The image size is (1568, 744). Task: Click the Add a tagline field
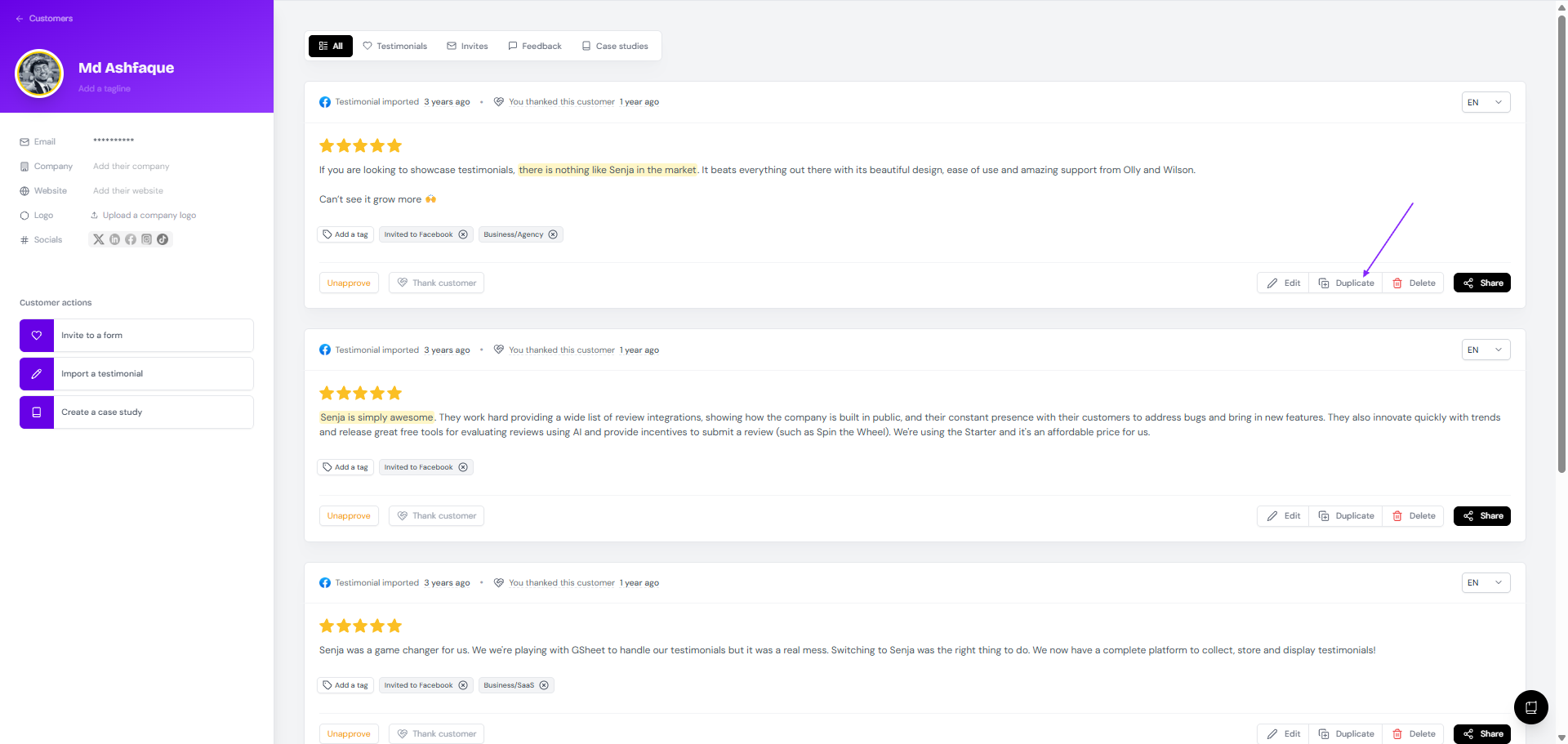(105, 88)
